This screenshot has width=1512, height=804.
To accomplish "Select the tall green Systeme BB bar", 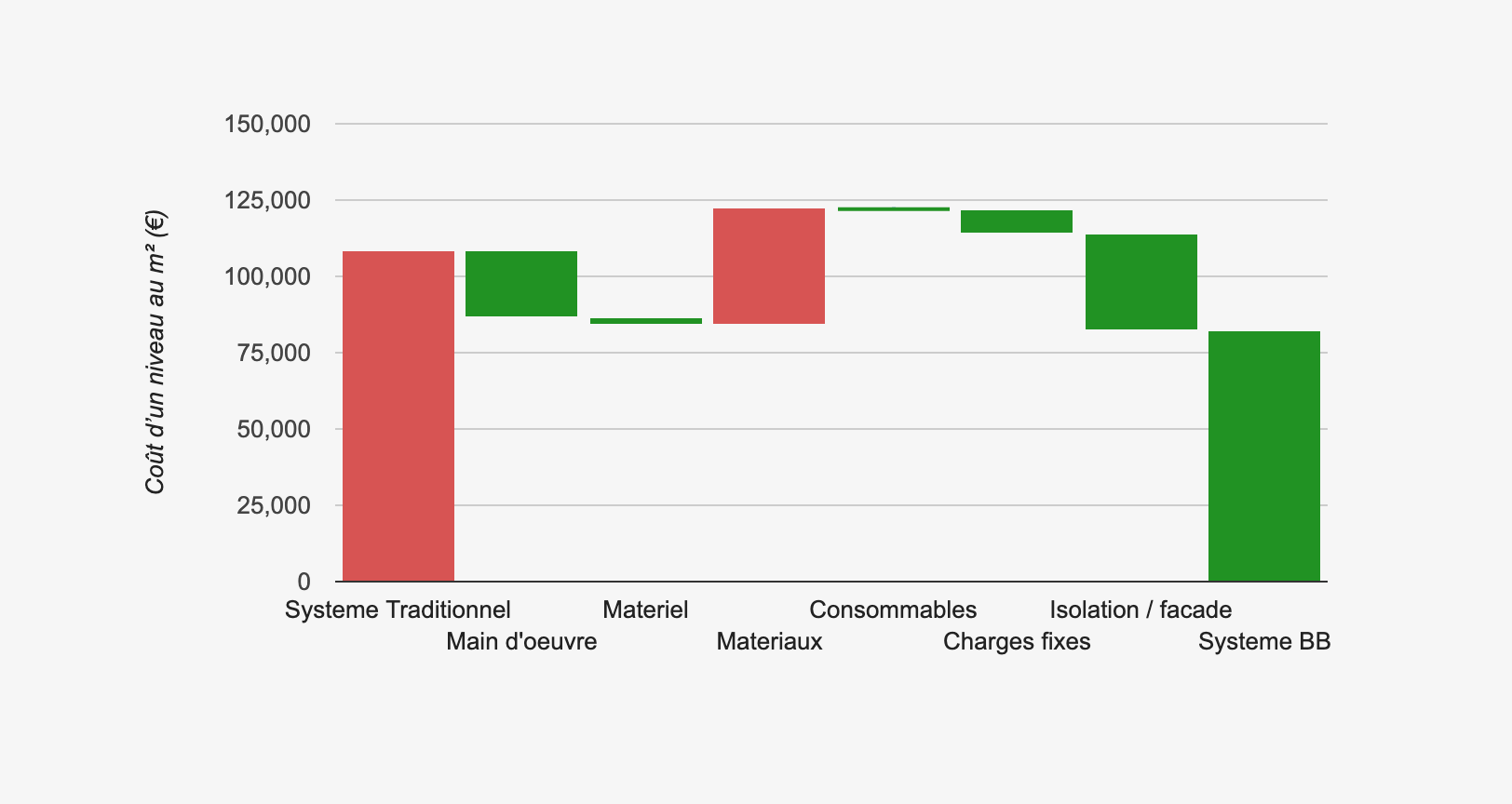I will (x=1264, y=456).
